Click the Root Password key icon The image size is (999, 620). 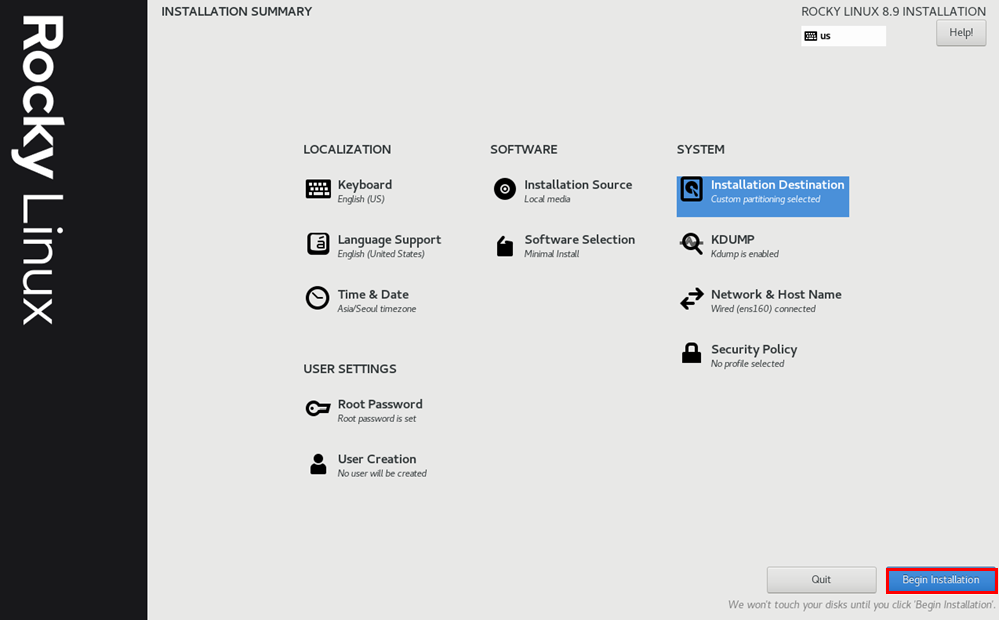pyautogui.click(x=318, y=408)
